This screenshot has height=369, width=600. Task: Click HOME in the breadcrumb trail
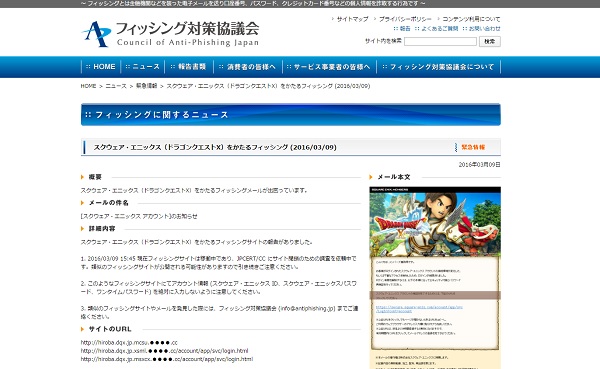pyautogui.click(x=88, y=86)
